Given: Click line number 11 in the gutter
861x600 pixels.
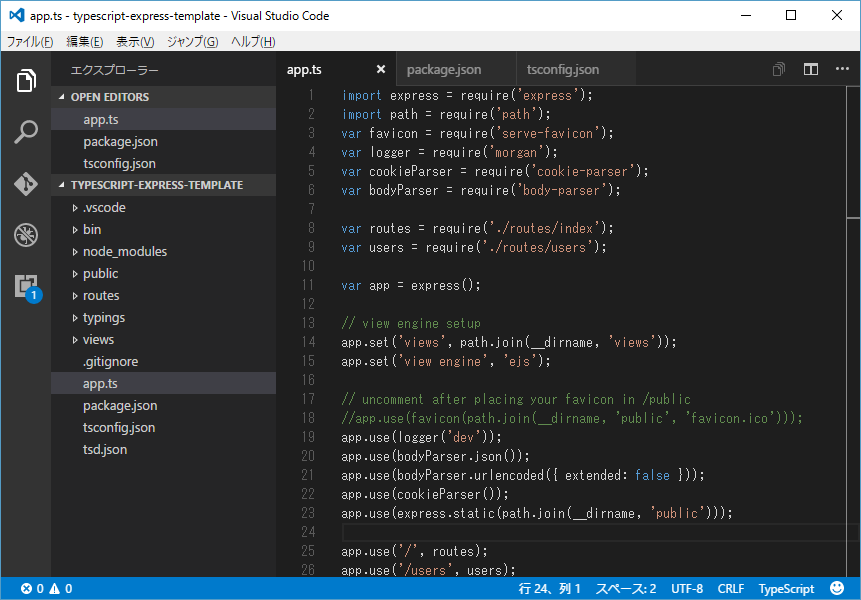Looking at the screenshot, I should (x=308, y=285).
